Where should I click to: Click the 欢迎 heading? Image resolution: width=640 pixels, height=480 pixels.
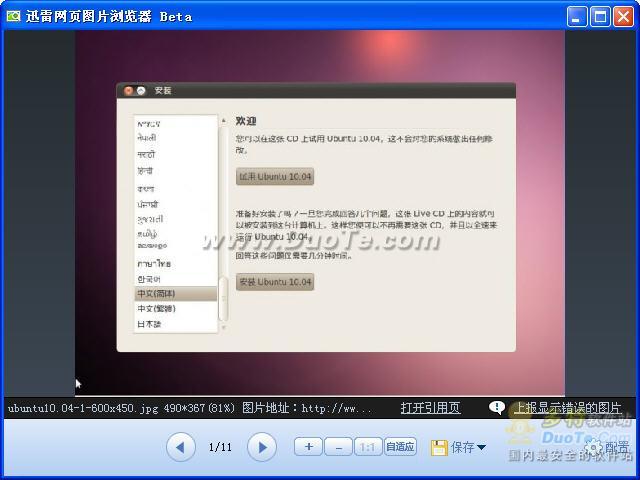point(246,121)
